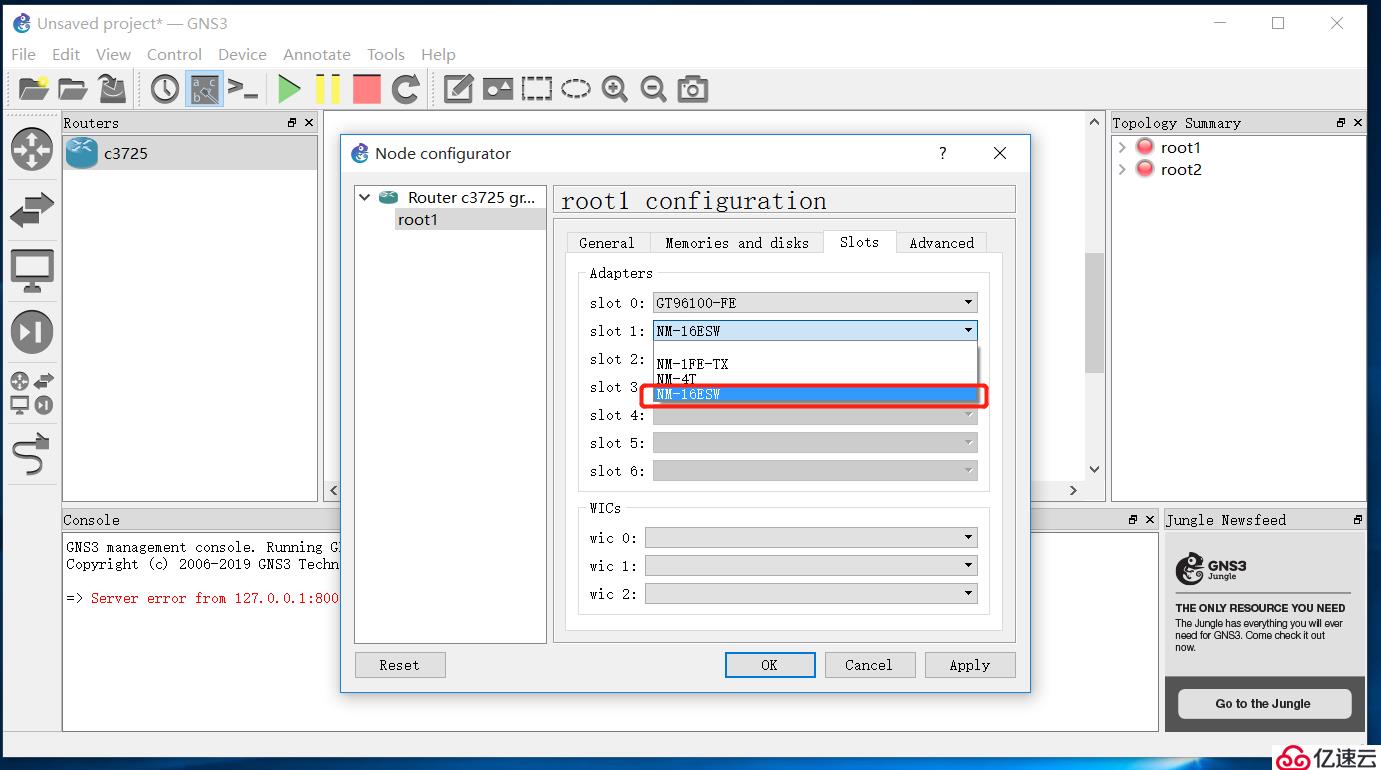Click the OK button

[769, 665]
